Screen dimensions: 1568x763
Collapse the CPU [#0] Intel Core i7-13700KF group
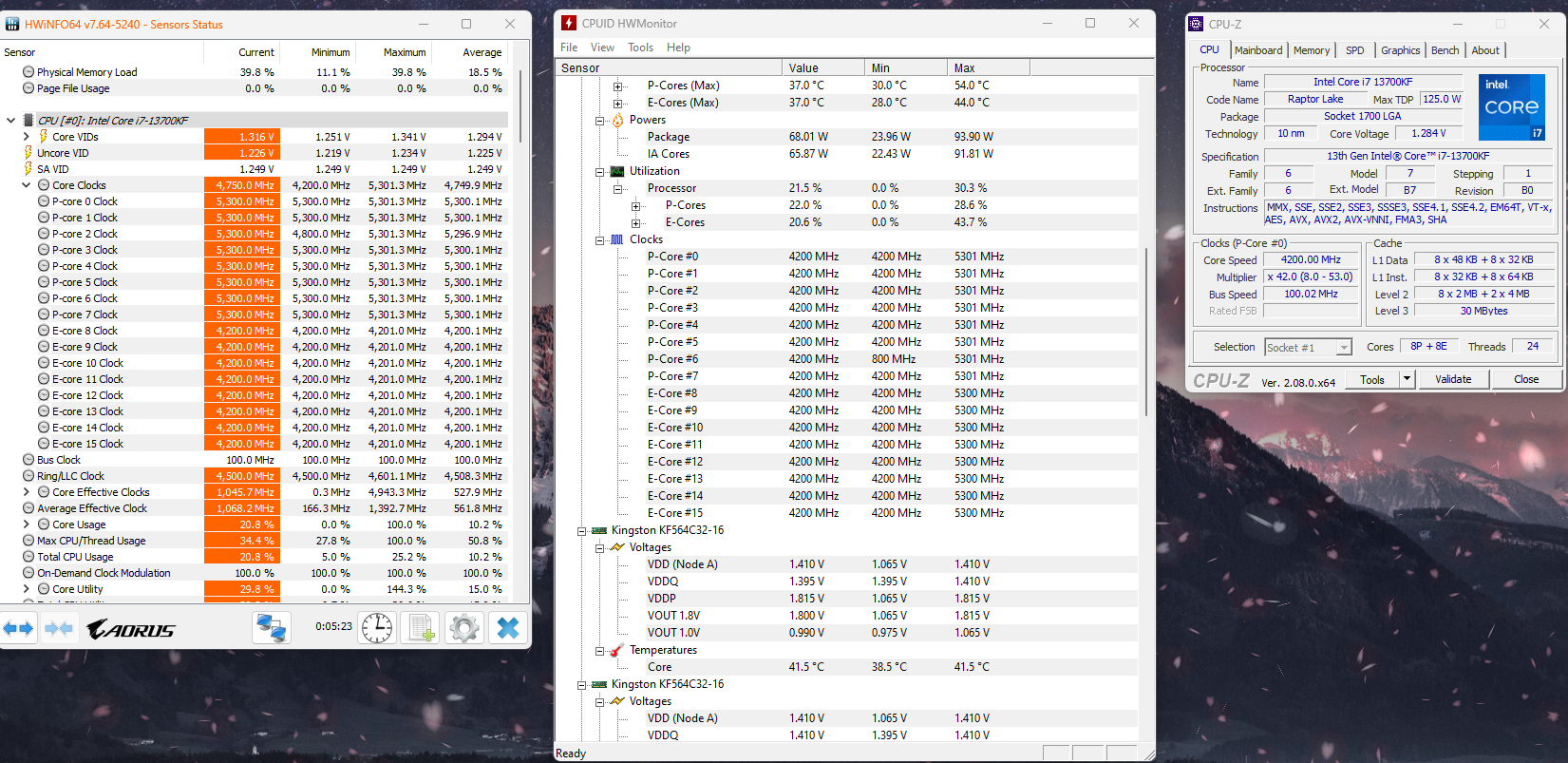pyautogui.click(x=10, y=121)
